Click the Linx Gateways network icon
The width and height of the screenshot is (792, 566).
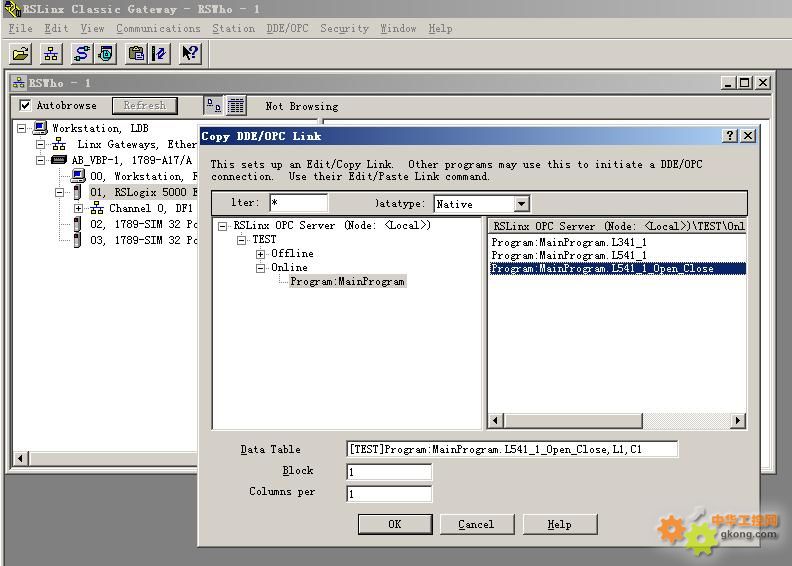point(59,144)
